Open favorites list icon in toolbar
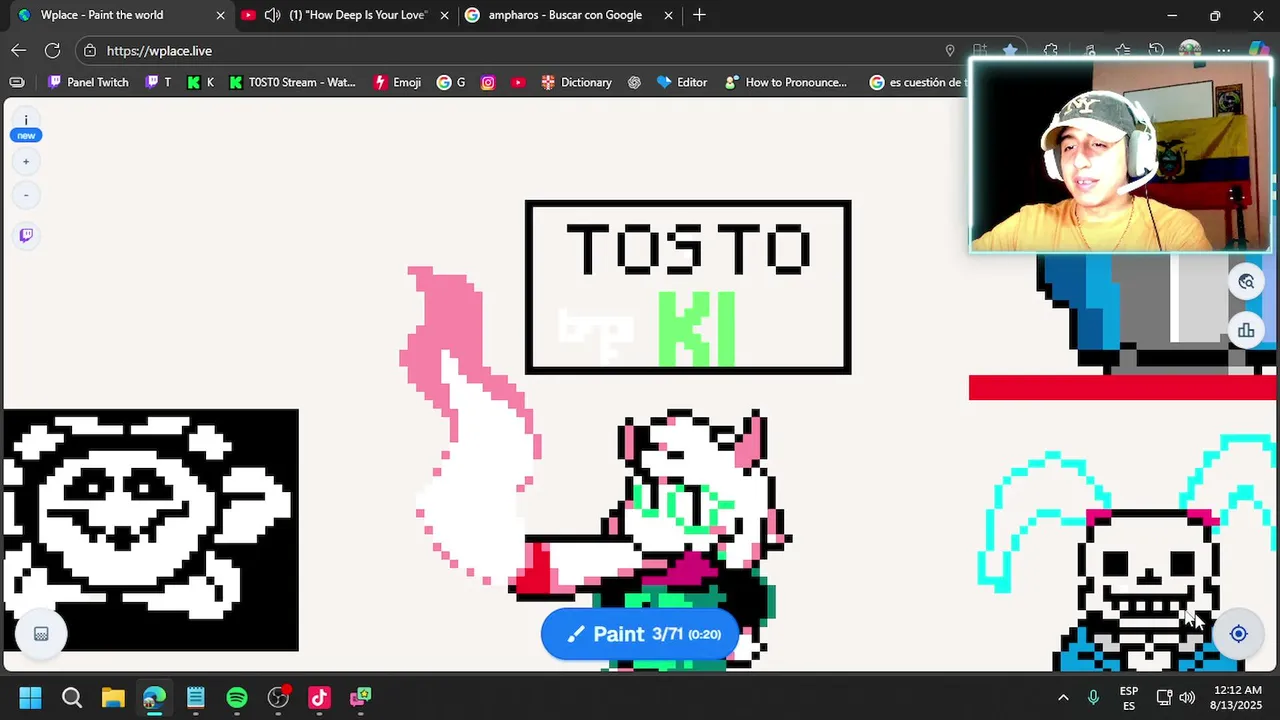 coord(1123,50)
